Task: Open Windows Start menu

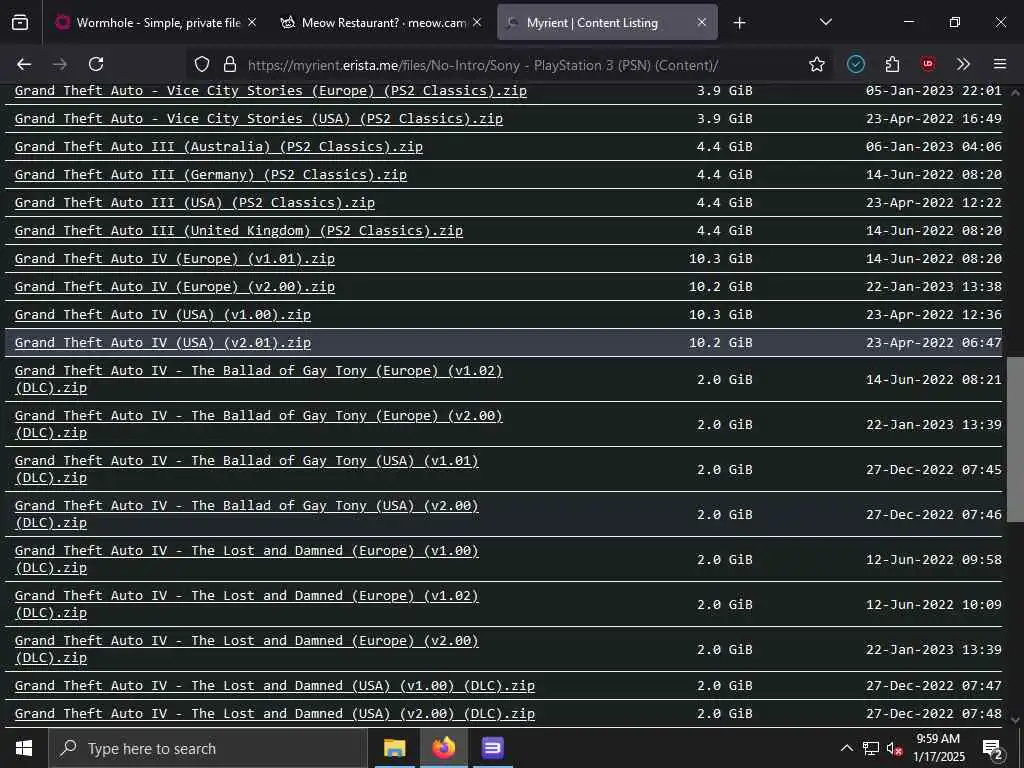Action: point(24,748)
